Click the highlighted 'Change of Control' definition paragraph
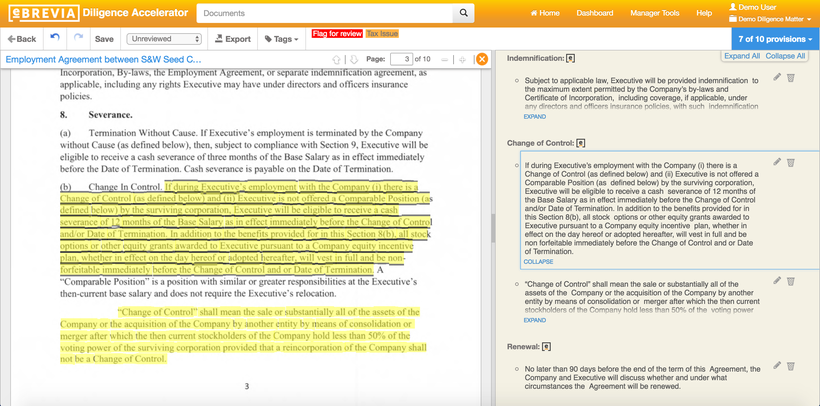820x406 pixels. pos(243,335)
